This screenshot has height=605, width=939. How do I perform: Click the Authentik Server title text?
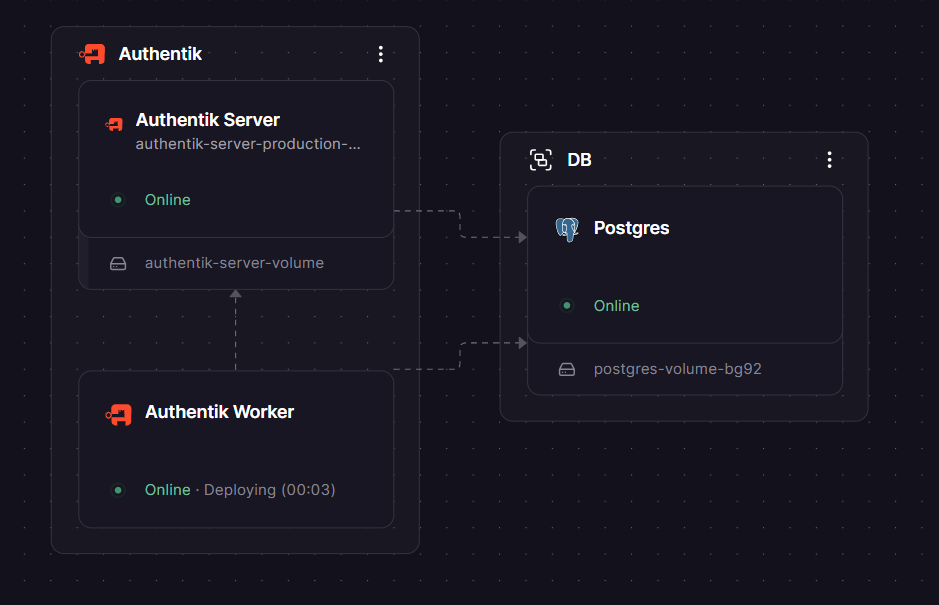[208, 120]
